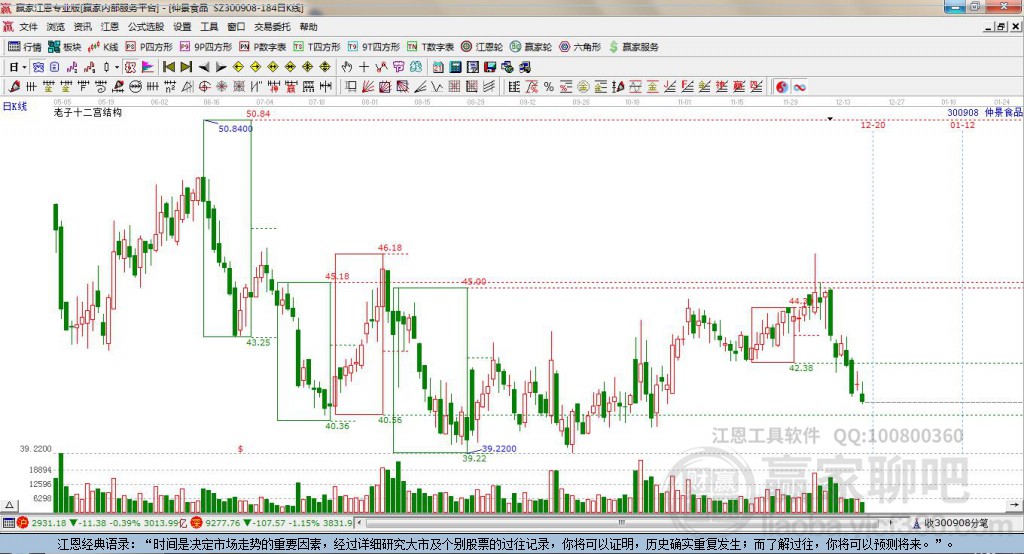The height and width of the screenshot is (554, 1024).
Task: Open the P数字表 number table
Action: tap(263, 47)
